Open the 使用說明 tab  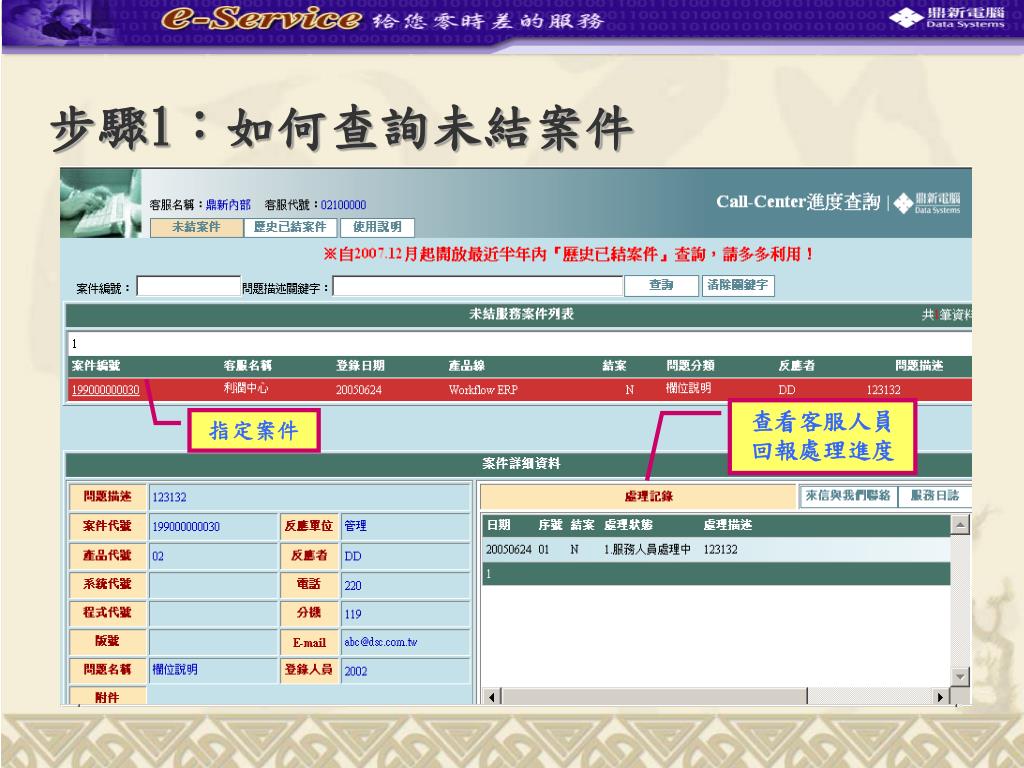coord(377,227)
